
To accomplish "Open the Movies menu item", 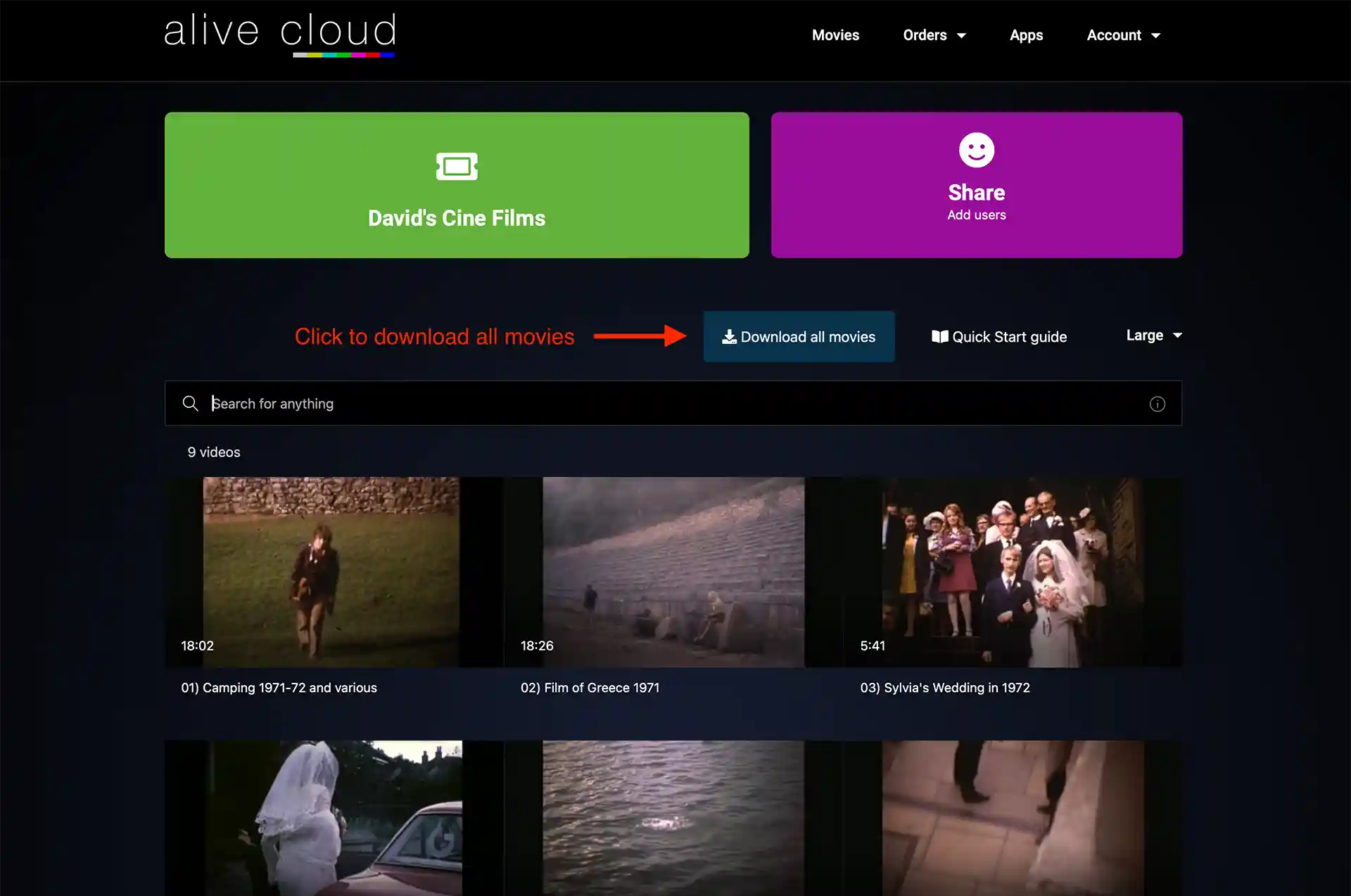I will click(x=835, y=35).
